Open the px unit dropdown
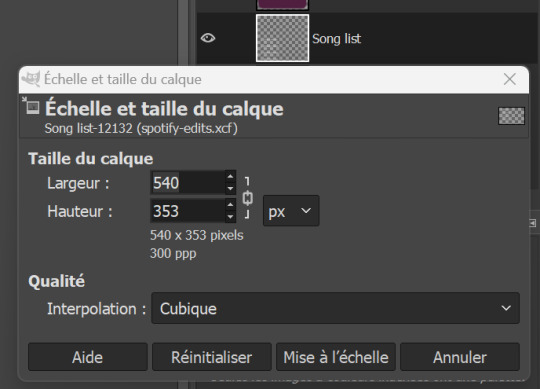 pos(291,211)
